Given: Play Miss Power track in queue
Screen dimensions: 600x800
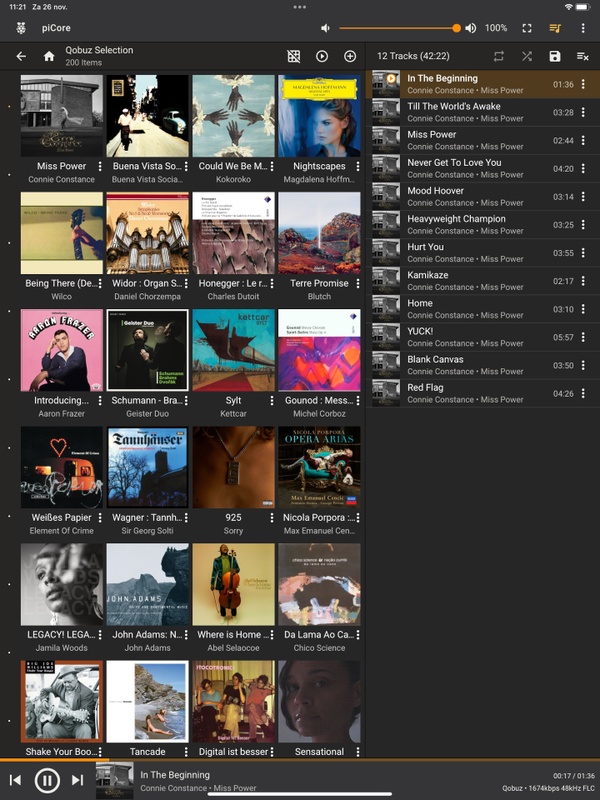Looking at the screenshot, I should point(483,140).
